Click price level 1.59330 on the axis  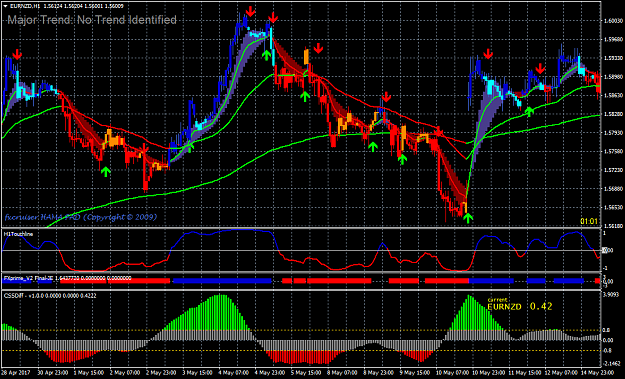(x=612, y=58)
